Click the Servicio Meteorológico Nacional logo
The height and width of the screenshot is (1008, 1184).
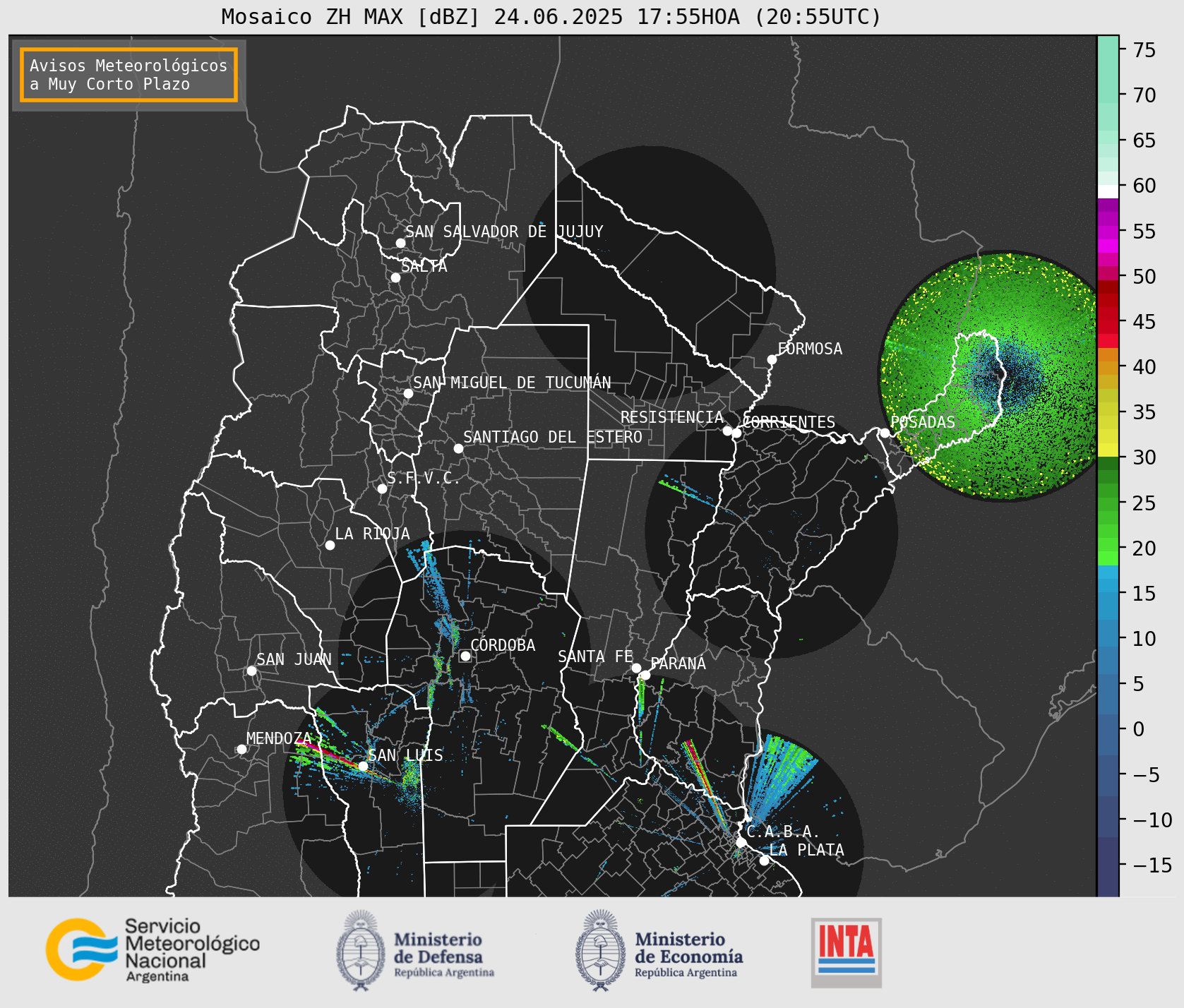point(153,949)
